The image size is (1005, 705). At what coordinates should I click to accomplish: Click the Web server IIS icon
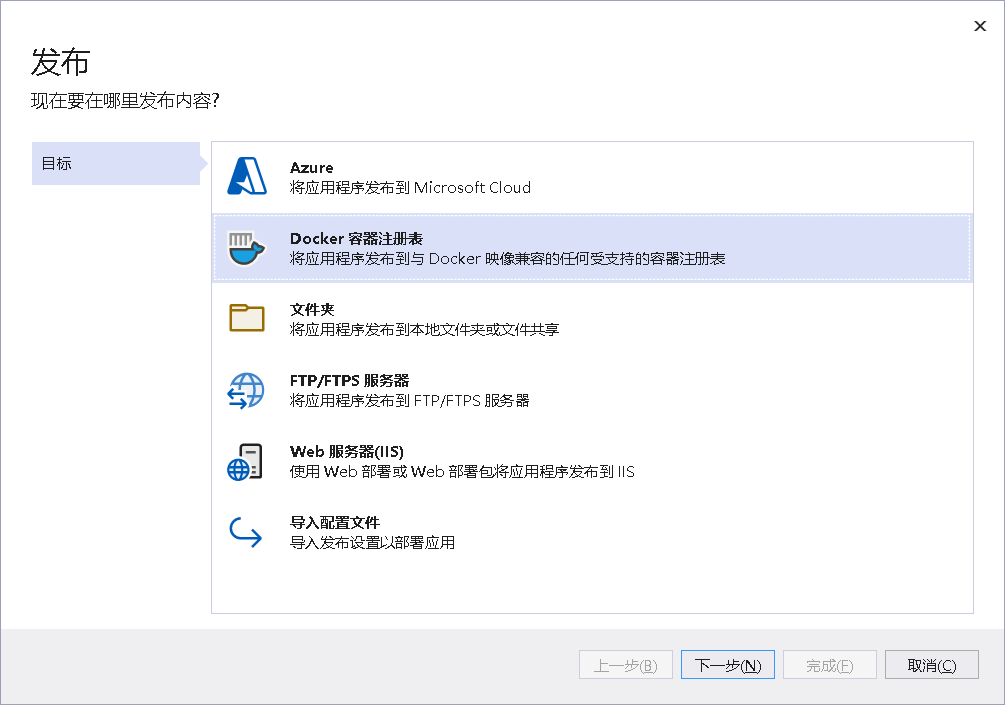(246, 461)
